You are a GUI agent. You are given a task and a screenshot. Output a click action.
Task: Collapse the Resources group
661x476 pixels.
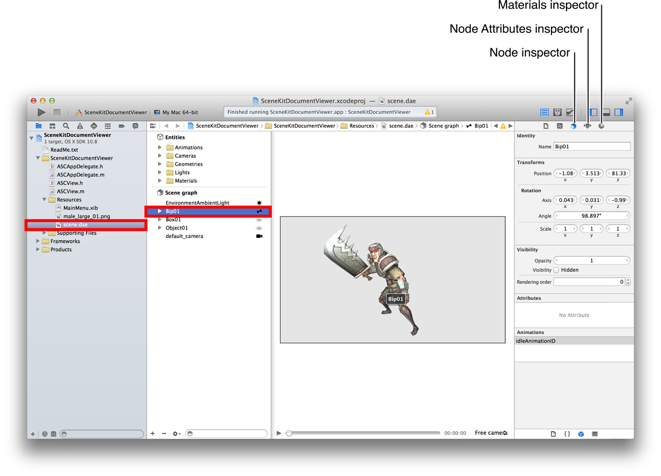(x=44, y=199)
